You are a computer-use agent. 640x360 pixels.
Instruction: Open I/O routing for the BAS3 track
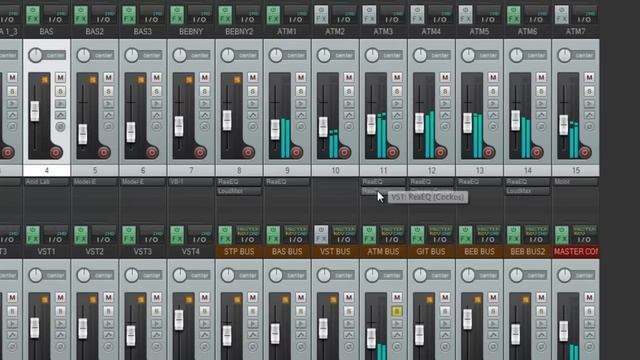tap(151, 15)
